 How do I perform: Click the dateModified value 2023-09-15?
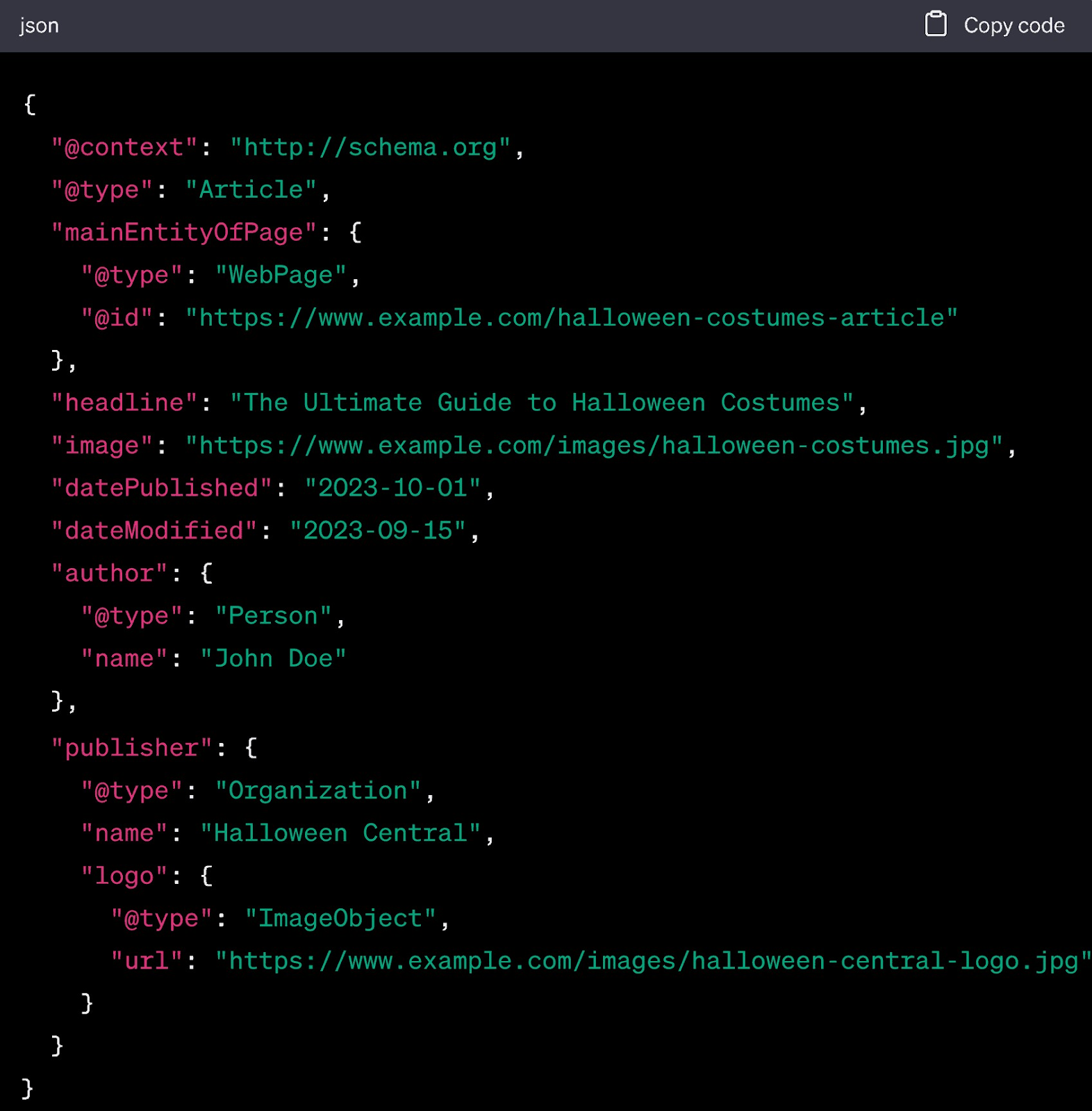377,531
